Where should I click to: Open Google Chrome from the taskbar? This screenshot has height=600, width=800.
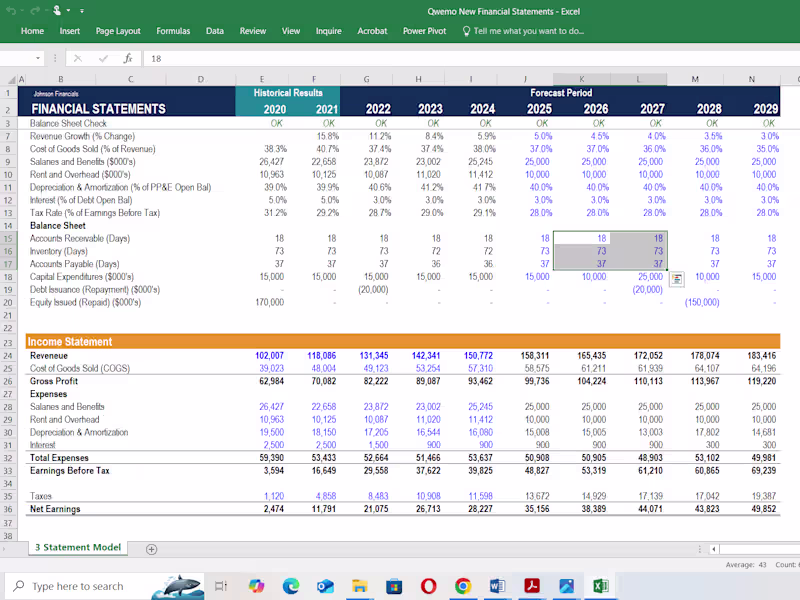pyautogui.click(x=463, y=586)
